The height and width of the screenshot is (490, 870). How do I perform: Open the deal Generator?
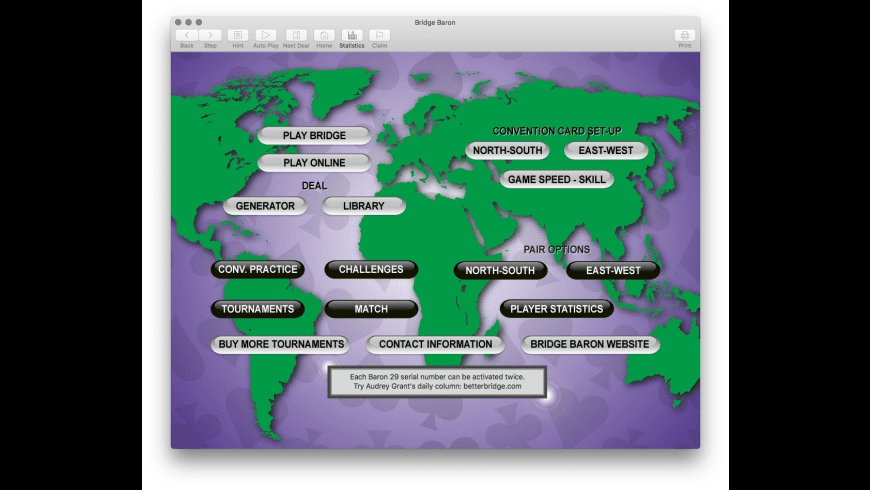tap(265, 206)
